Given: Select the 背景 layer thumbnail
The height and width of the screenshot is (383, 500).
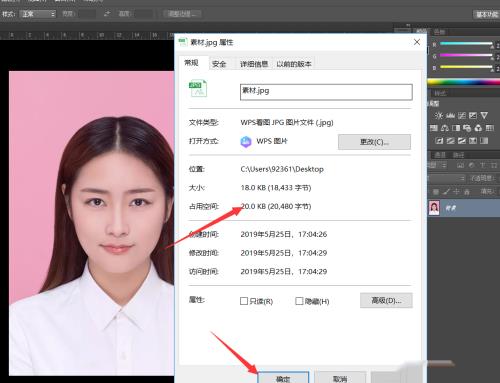Looking at the screenshot, I should pos(434,208).
